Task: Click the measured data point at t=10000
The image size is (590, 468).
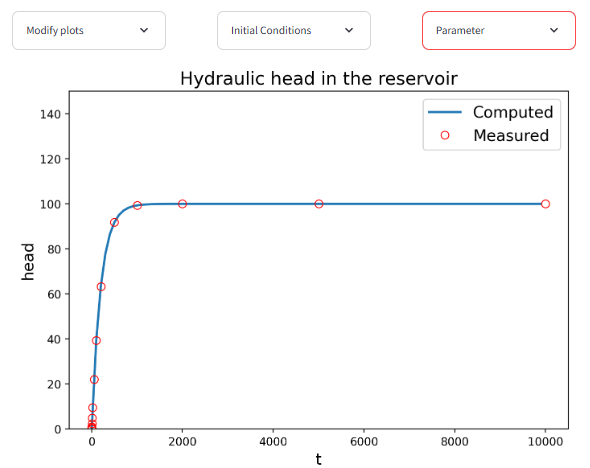Action: click(545, 204)
